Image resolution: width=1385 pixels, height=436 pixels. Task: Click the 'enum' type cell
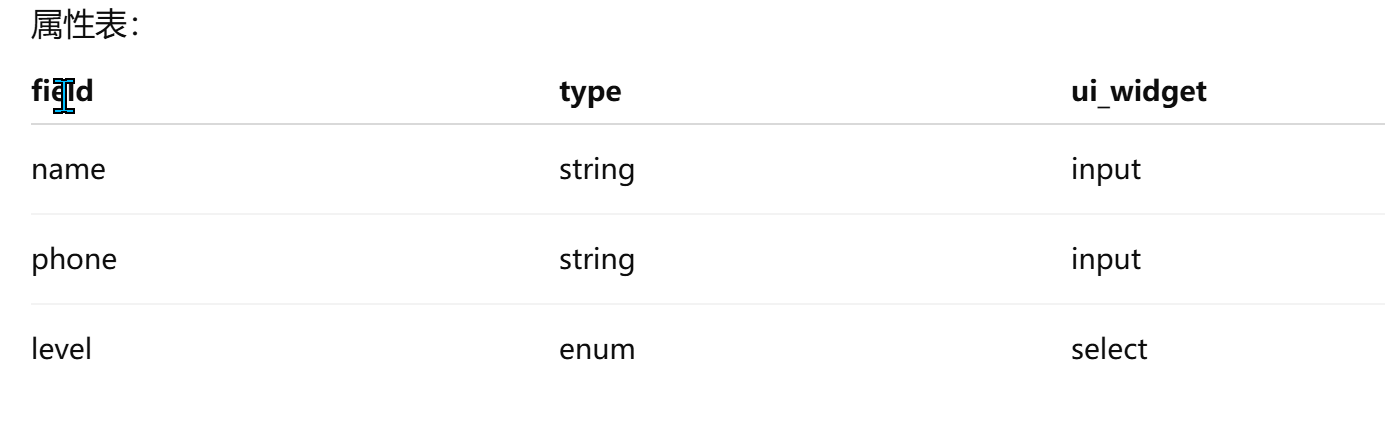pyautogui.click(x=597, y=350)
